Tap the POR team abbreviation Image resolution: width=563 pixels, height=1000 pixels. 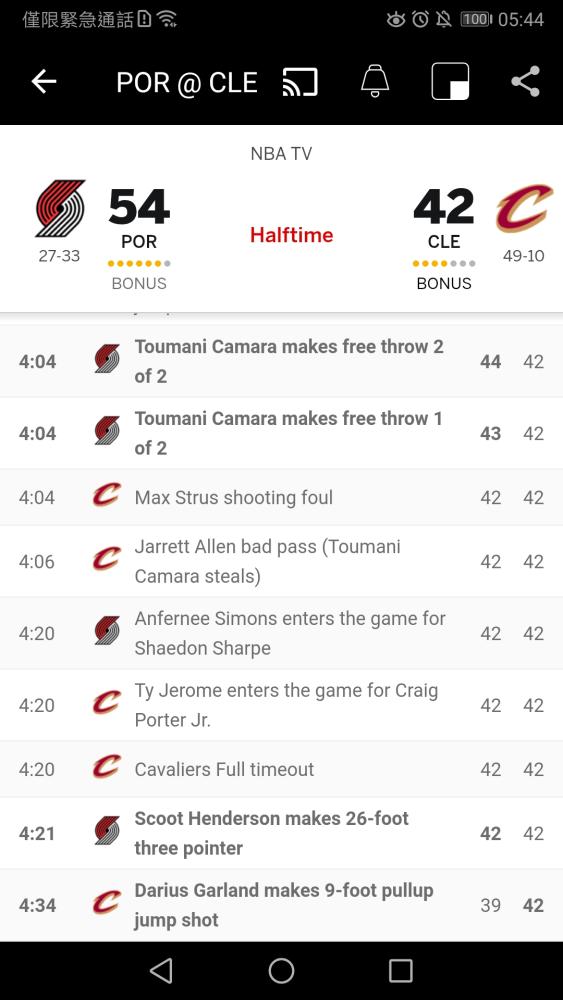[x=139, y=242]
